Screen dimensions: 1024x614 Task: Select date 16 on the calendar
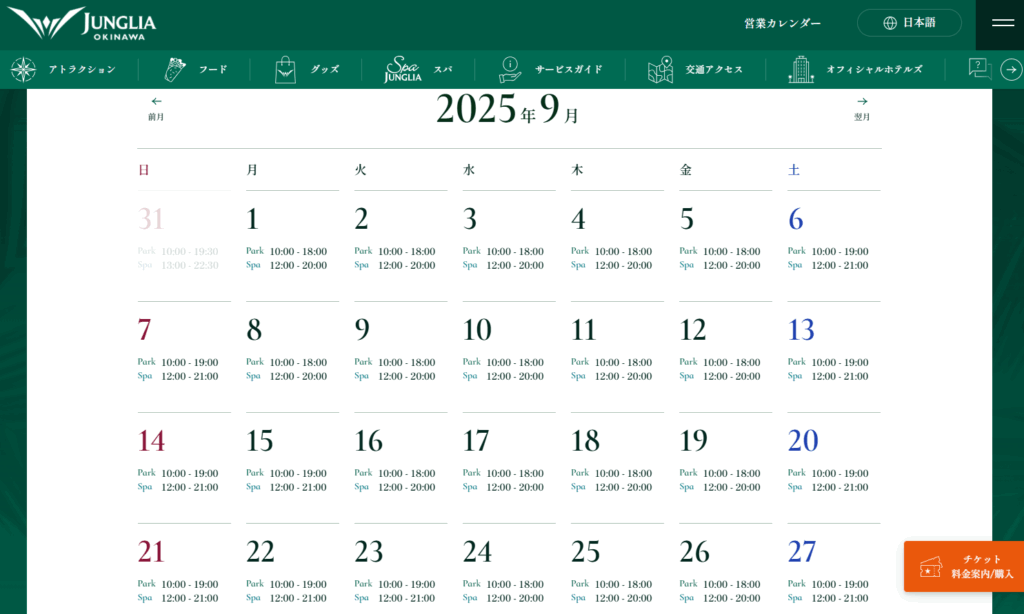tap(369, 441)
